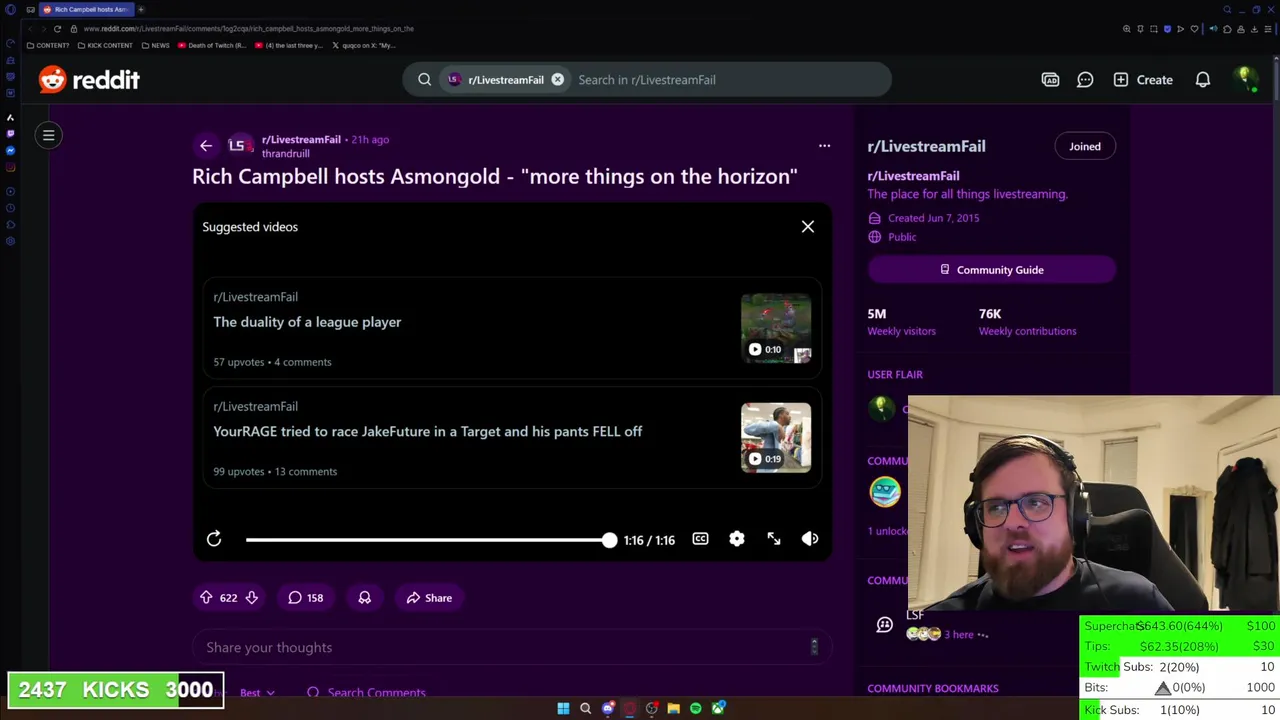
Task: Open Spotify from taskbar
Action: tap(696, 708)
